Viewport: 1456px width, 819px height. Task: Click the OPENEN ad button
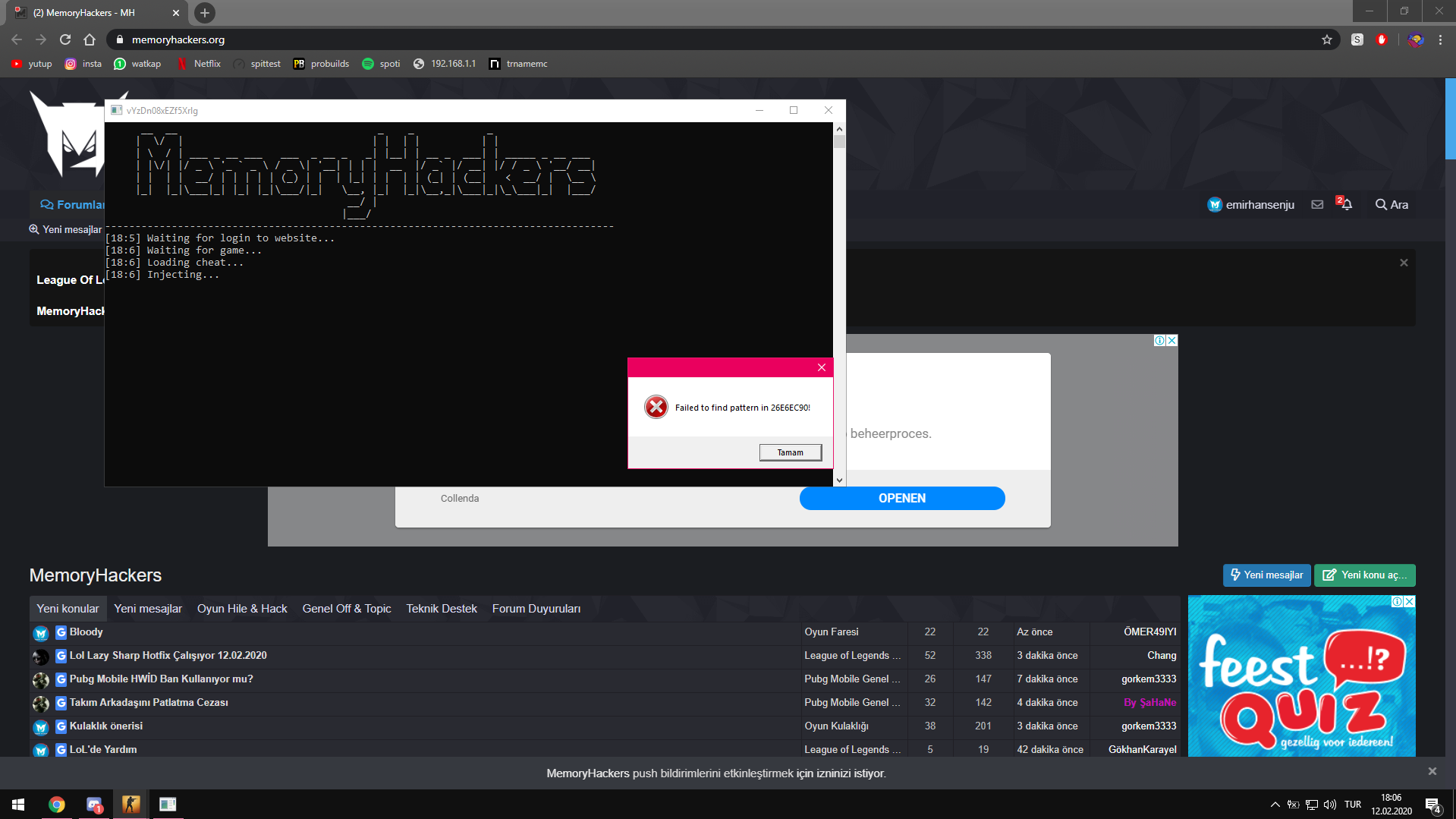coord(902,498)
